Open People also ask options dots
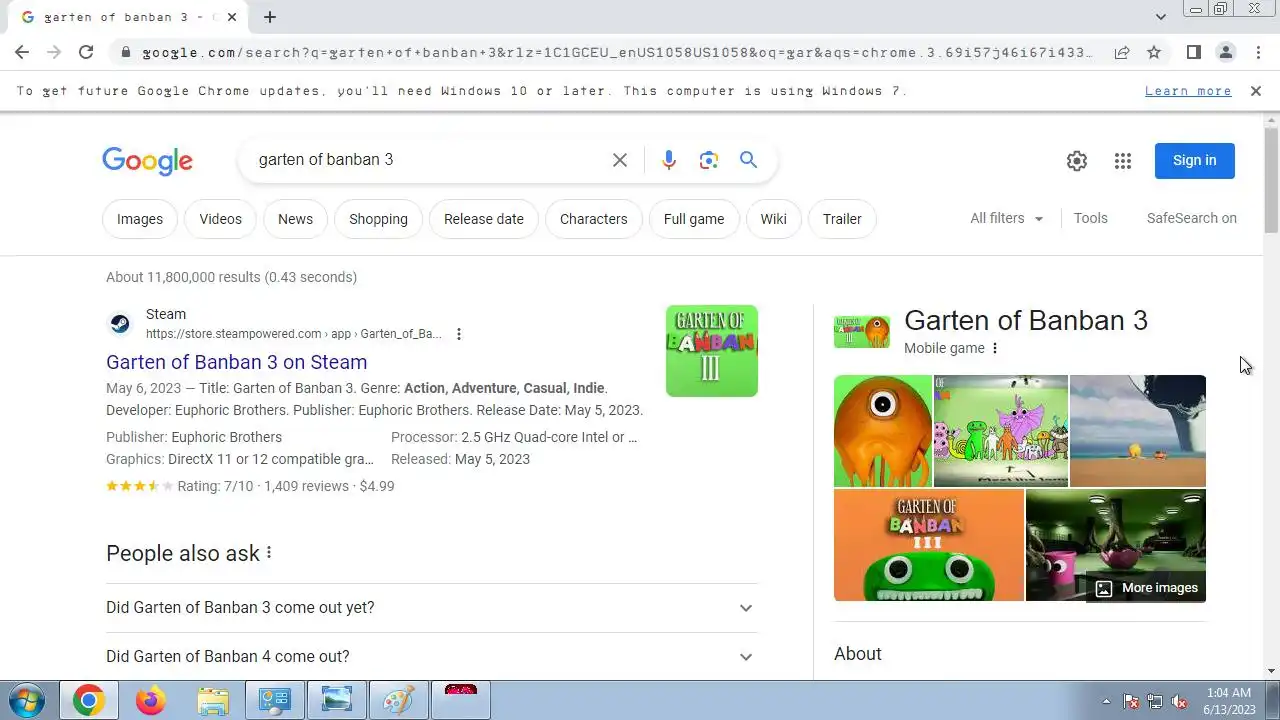This screenshot has height=720, width=1280. click(269, 553)
